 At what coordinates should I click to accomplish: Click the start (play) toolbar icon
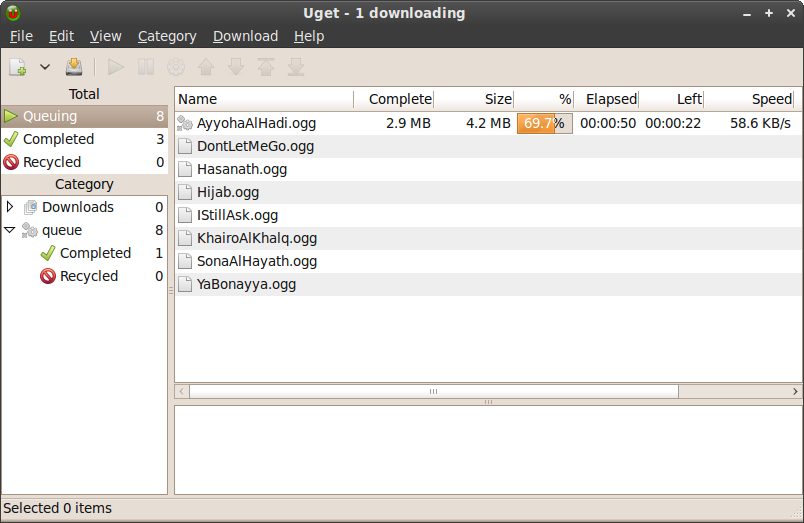pos(115,67)
